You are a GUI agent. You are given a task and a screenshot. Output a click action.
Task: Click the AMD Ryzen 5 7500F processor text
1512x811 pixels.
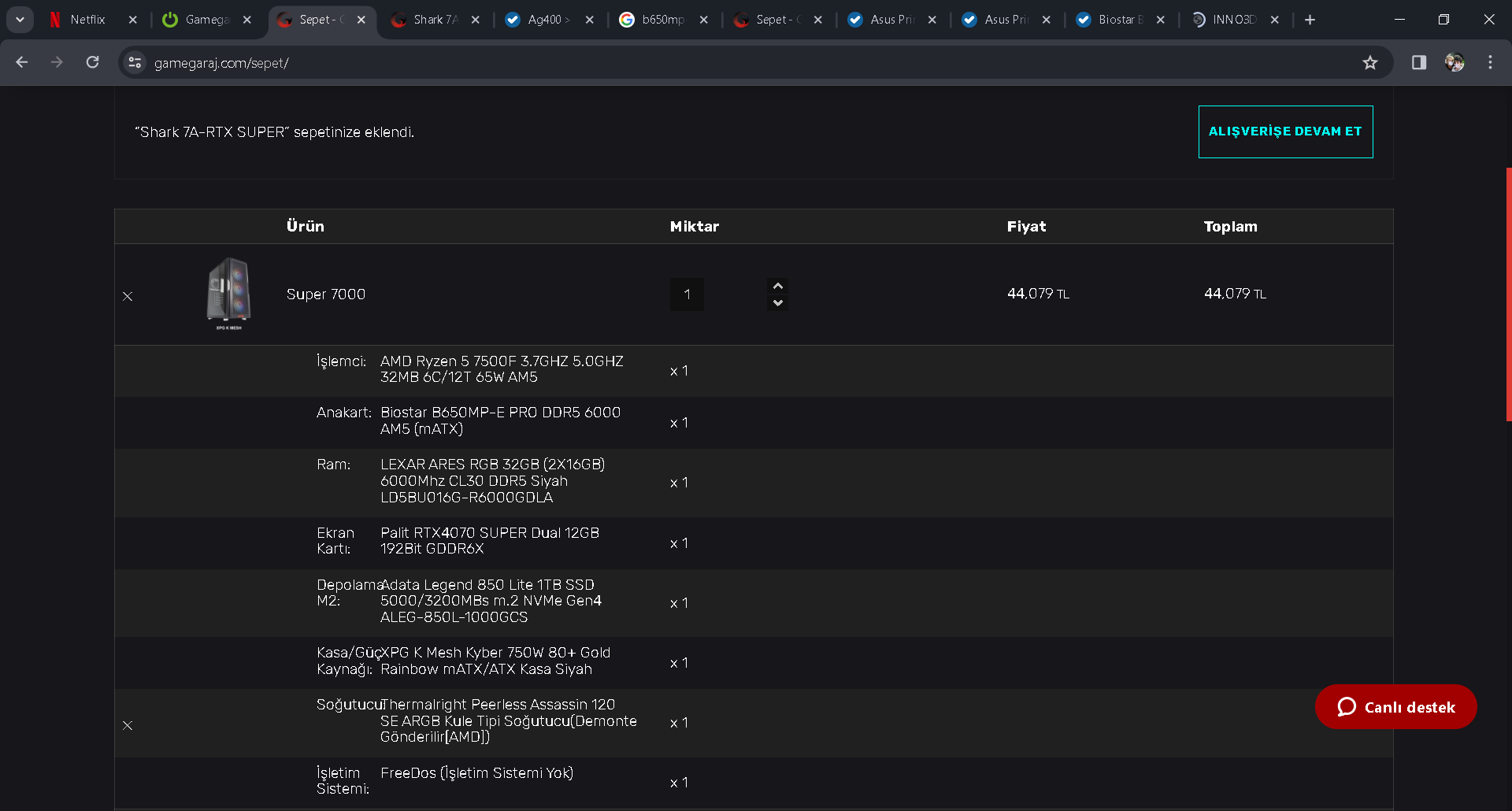(502, 369)
